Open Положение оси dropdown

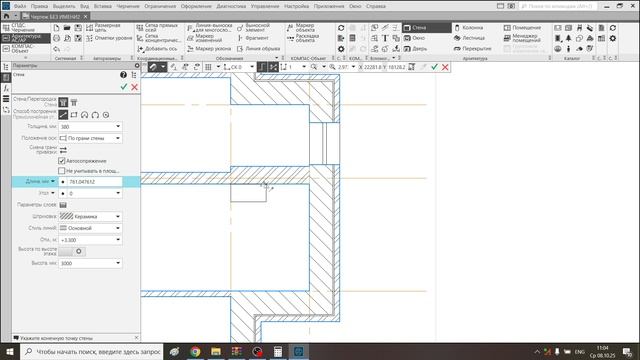[x=118, y=138]
